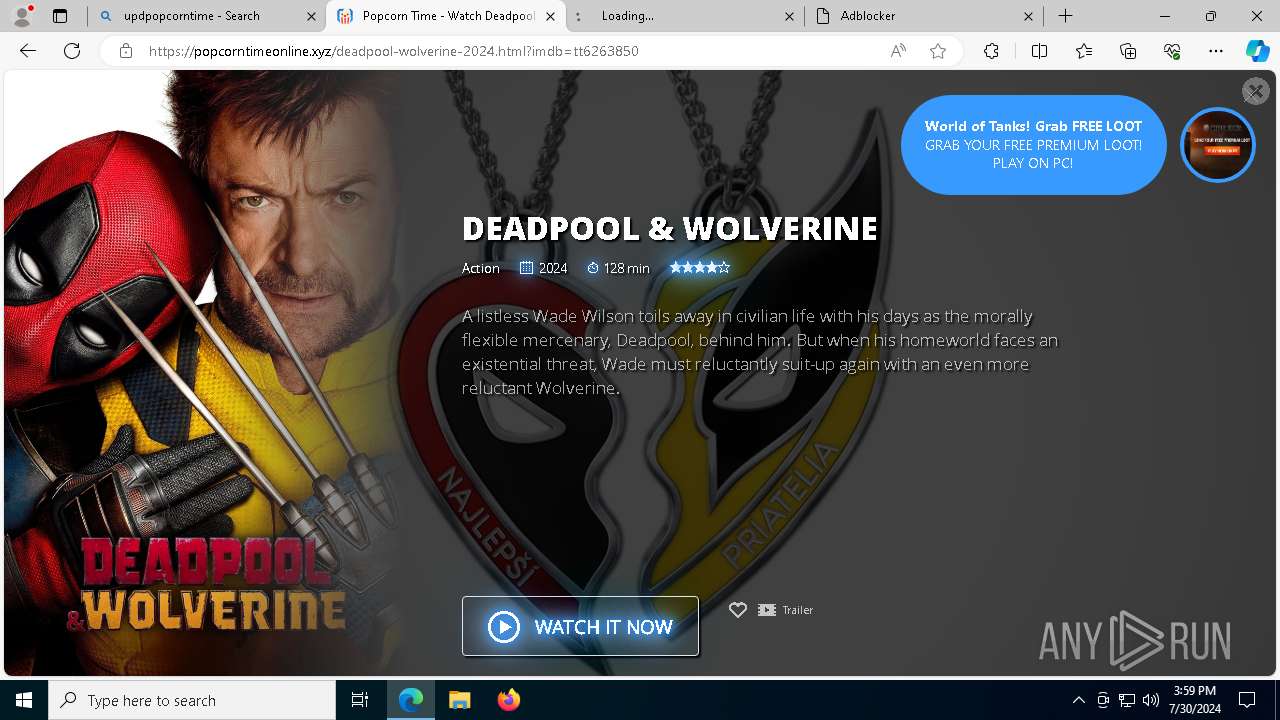Open Edge Settings and more menu

[1216, 51]
